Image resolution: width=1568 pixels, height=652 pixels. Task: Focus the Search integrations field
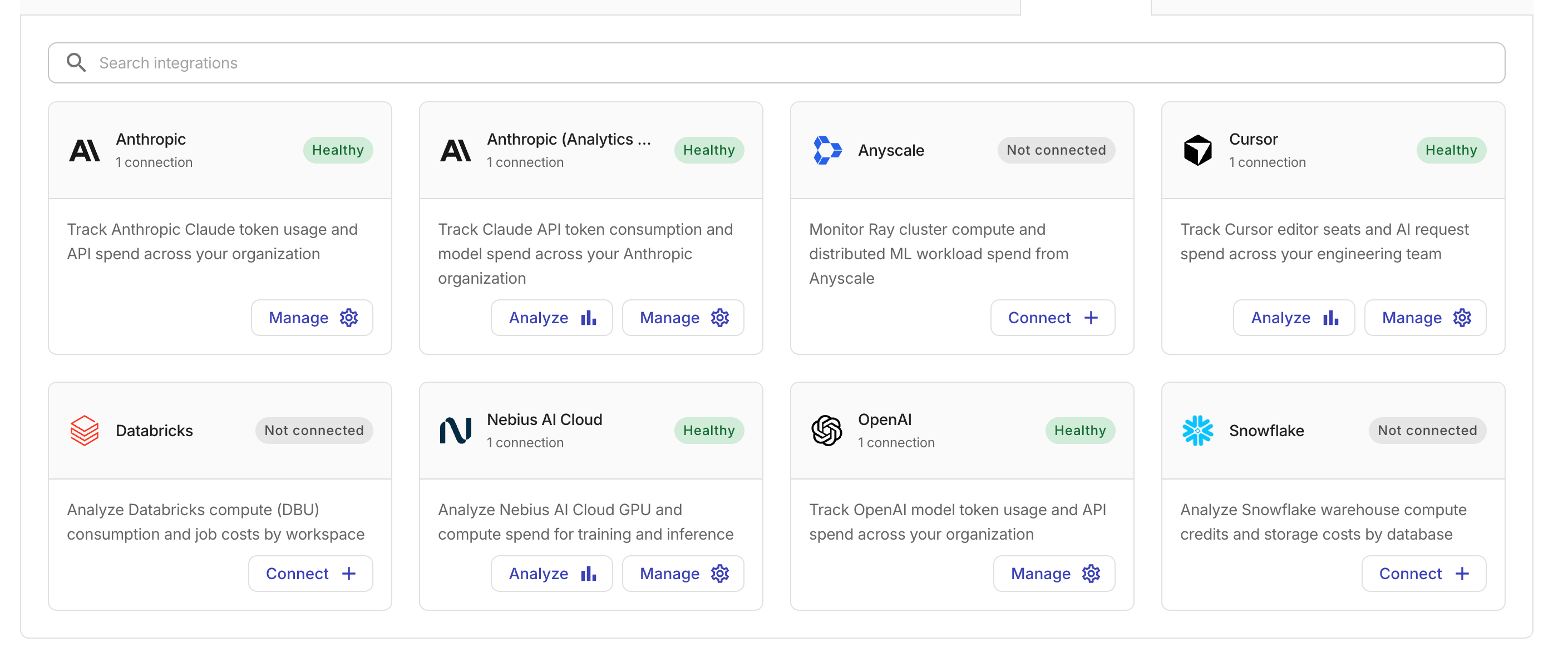click(x=776, y=63)
